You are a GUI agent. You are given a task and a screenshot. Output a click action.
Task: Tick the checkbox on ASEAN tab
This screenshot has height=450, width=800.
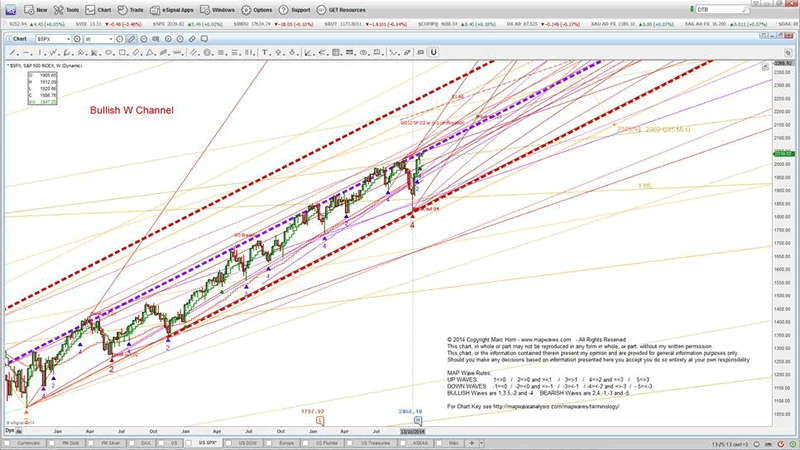403,443
